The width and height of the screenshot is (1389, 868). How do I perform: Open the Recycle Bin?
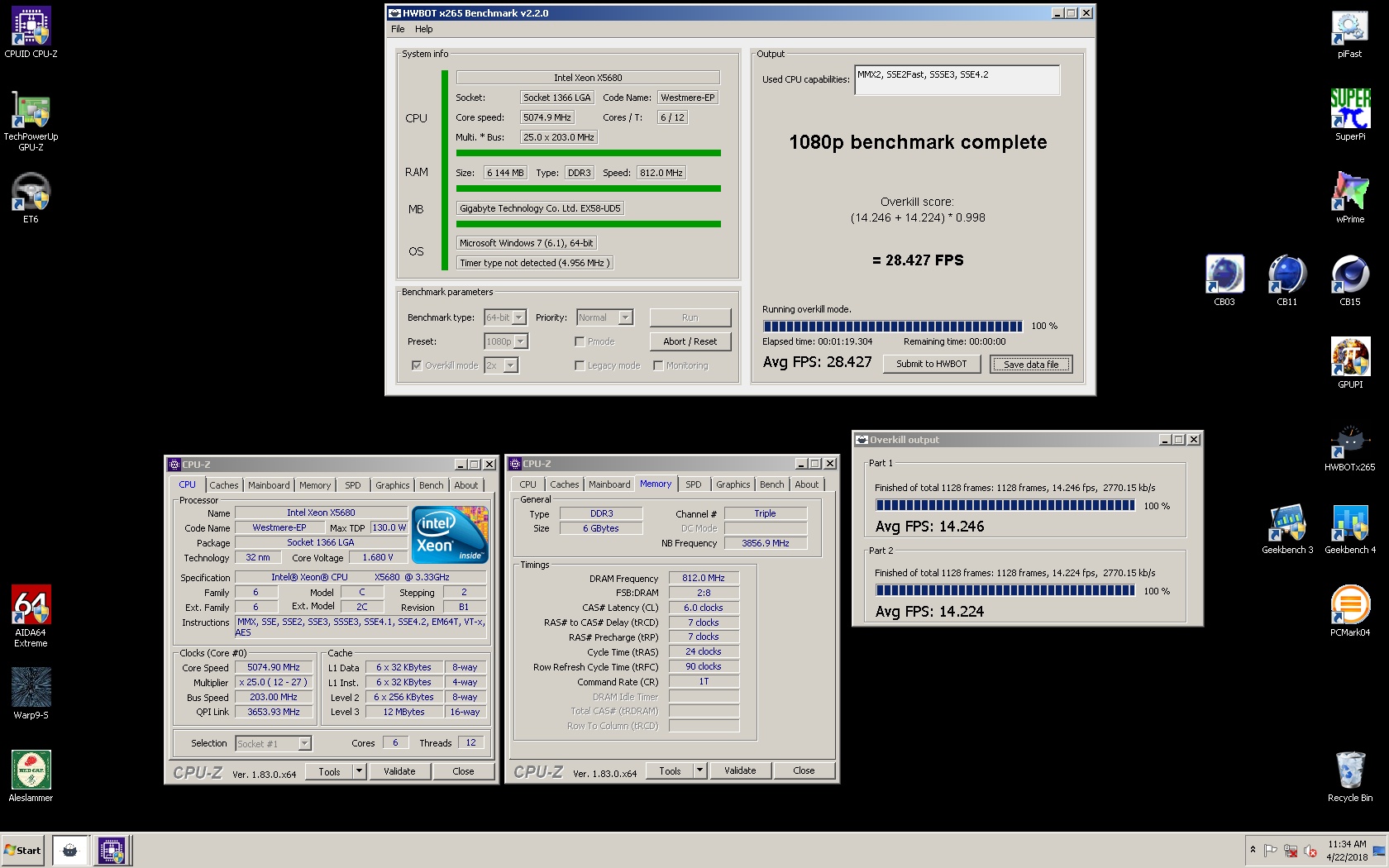[x=1349, y=777]
